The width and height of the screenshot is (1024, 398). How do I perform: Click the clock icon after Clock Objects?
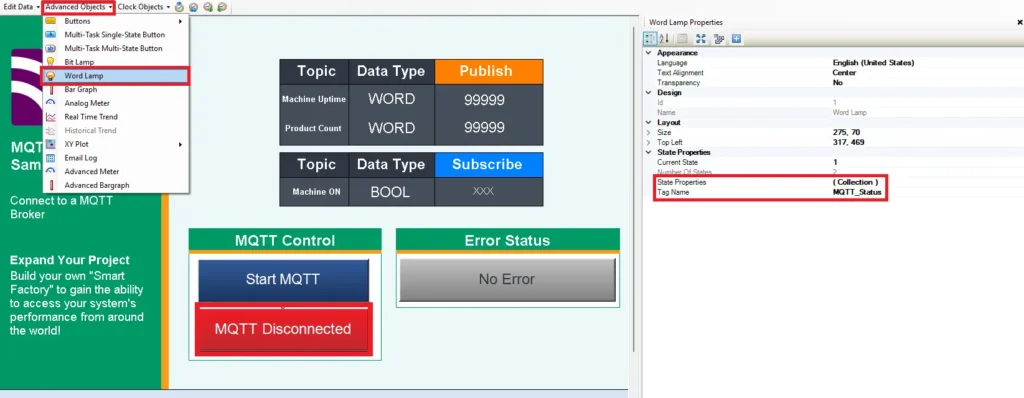click(179, 7)
